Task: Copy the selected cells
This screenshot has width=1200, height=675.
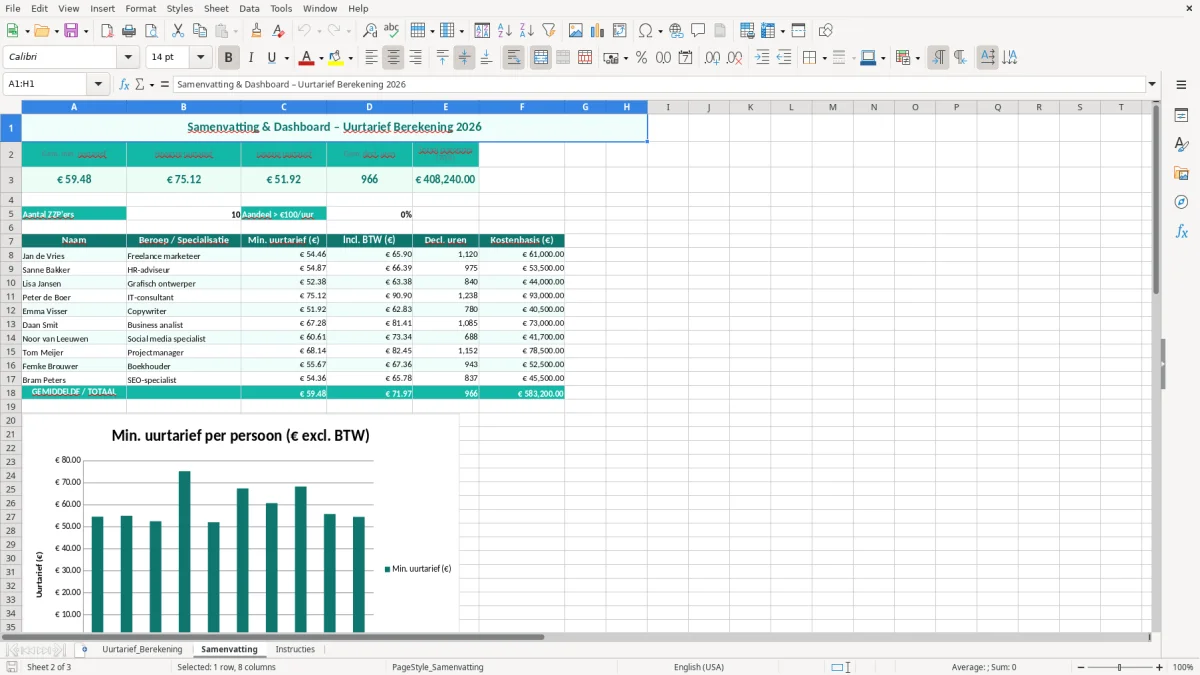Action: [x=200, y=31]
